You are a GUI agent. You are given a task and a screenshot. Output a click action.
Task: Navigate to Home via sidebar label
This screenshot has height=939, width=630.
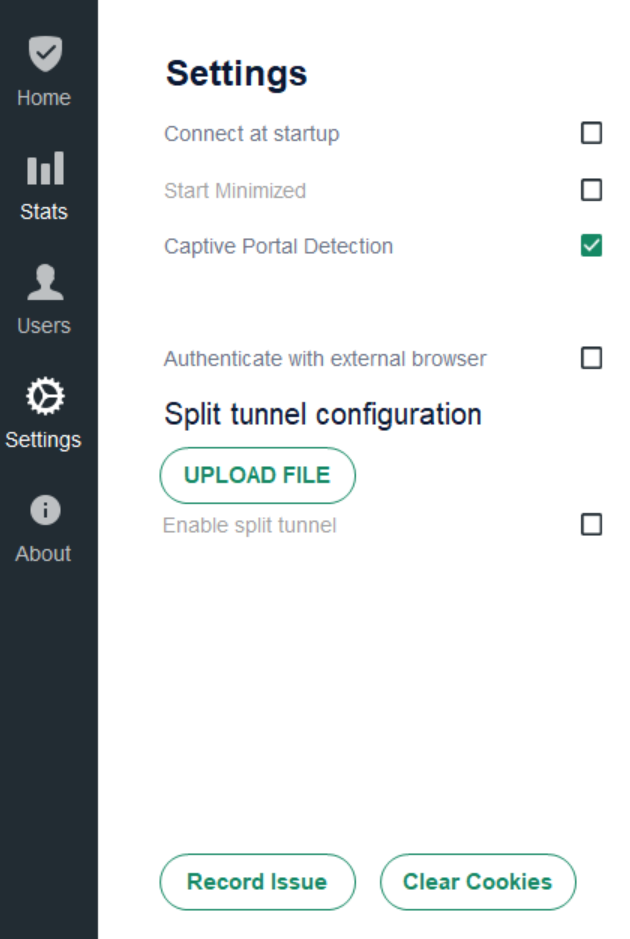pyautogui.click(x=44, y=97)
